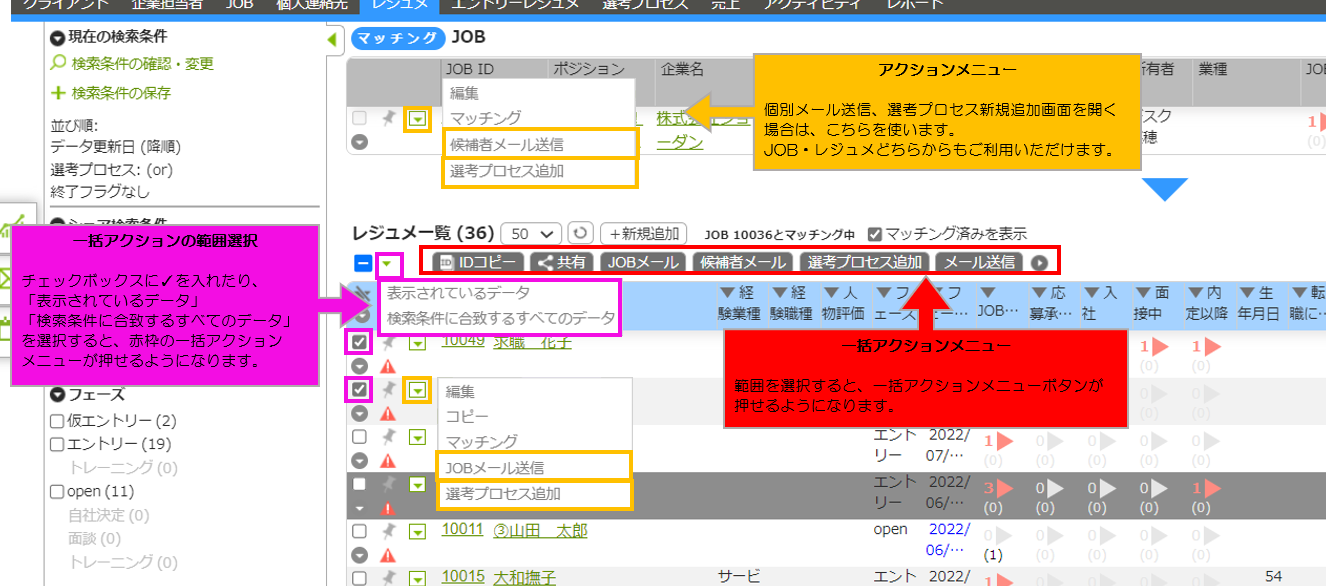Click the IDコピー bulk action button
The width and height of the screenshot is (1326, 586).
click(x=479, y=263)
